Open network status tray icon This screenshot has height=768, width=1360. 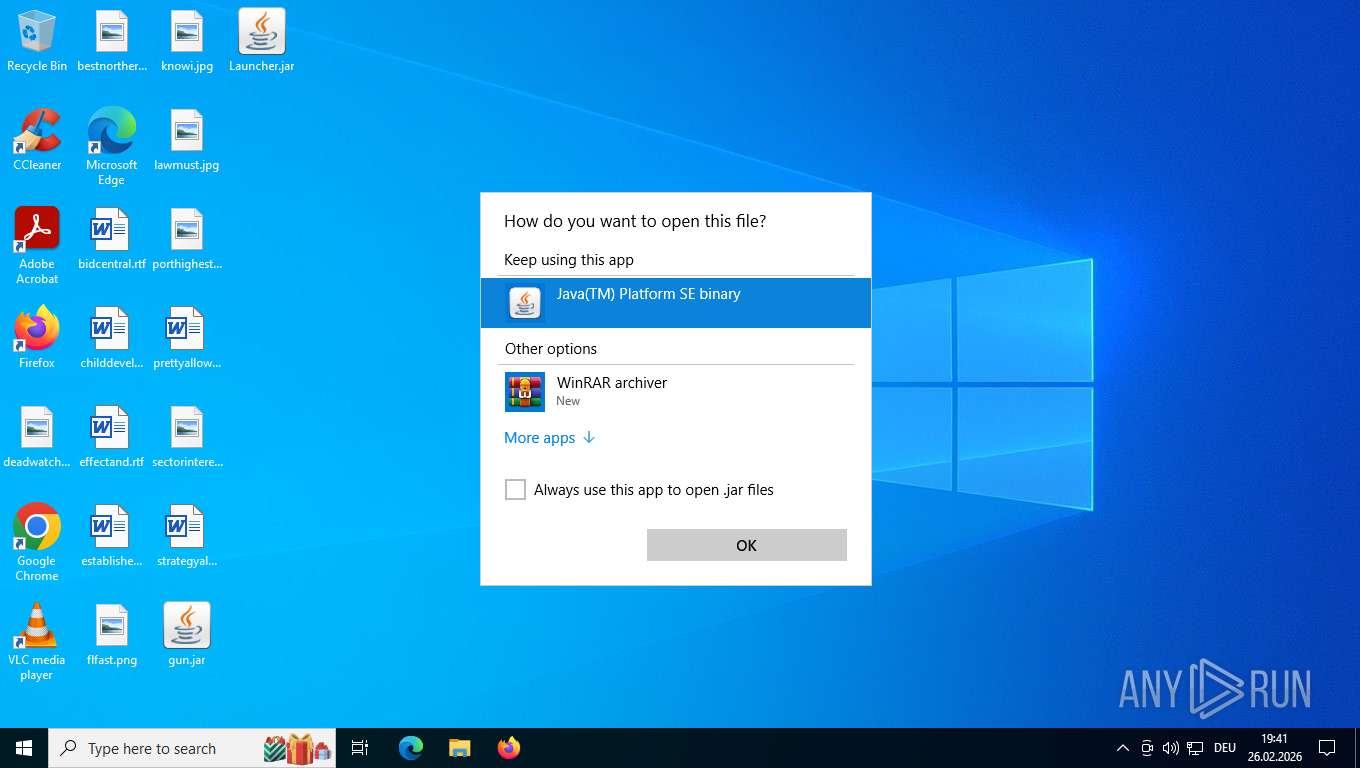point(1195,748)
